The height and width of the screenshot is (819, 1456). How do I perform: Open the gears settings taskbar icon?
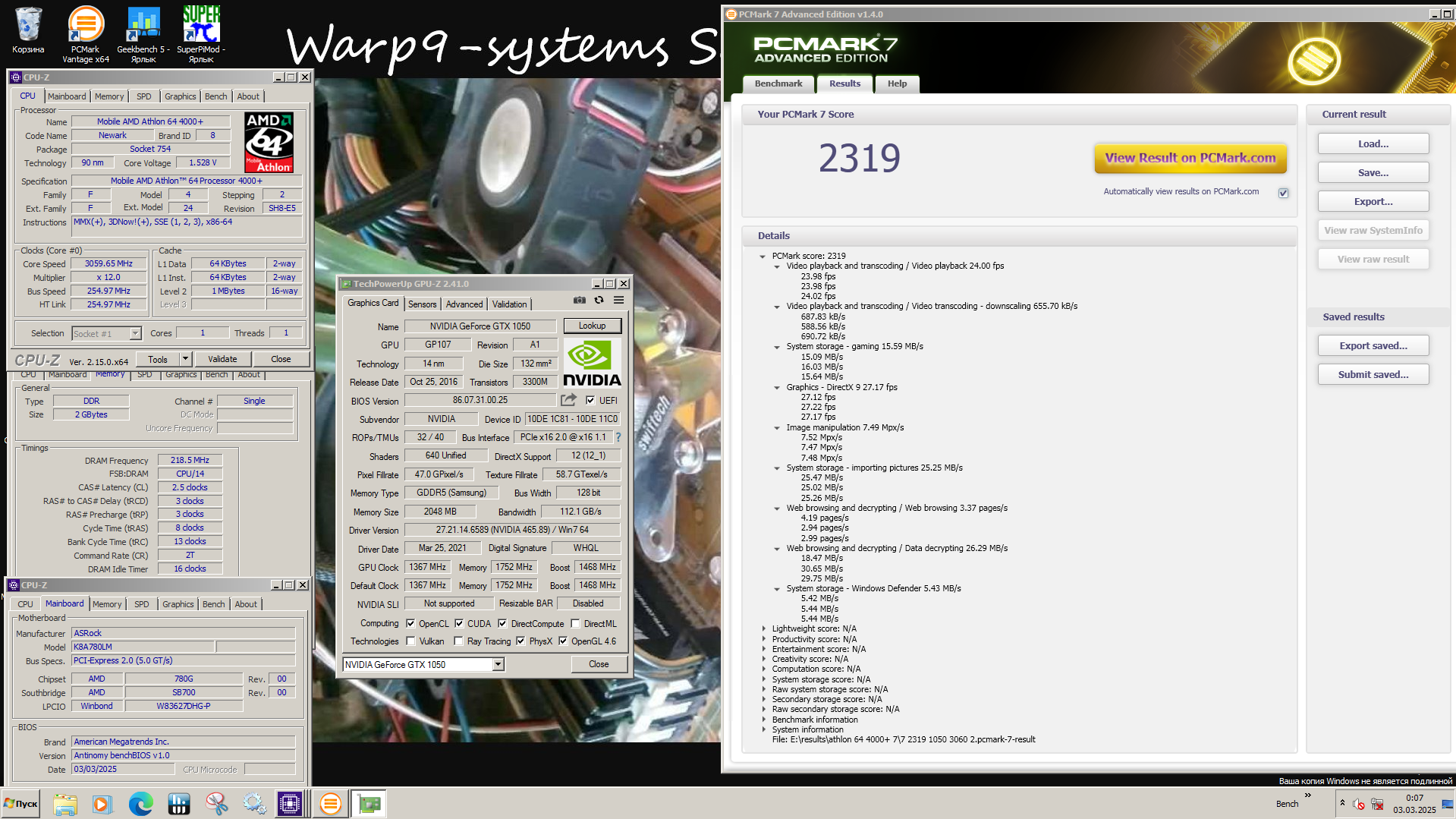pyautogui.click(x=254, y=804)
